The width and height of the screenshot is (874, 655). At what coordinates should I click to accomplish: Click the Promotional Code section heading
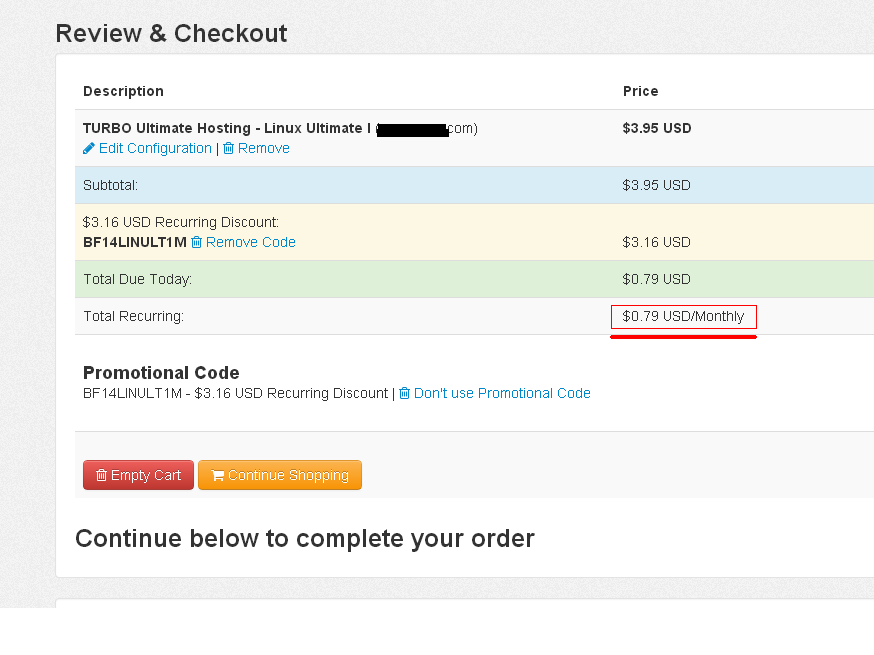[x=161, y=372]
